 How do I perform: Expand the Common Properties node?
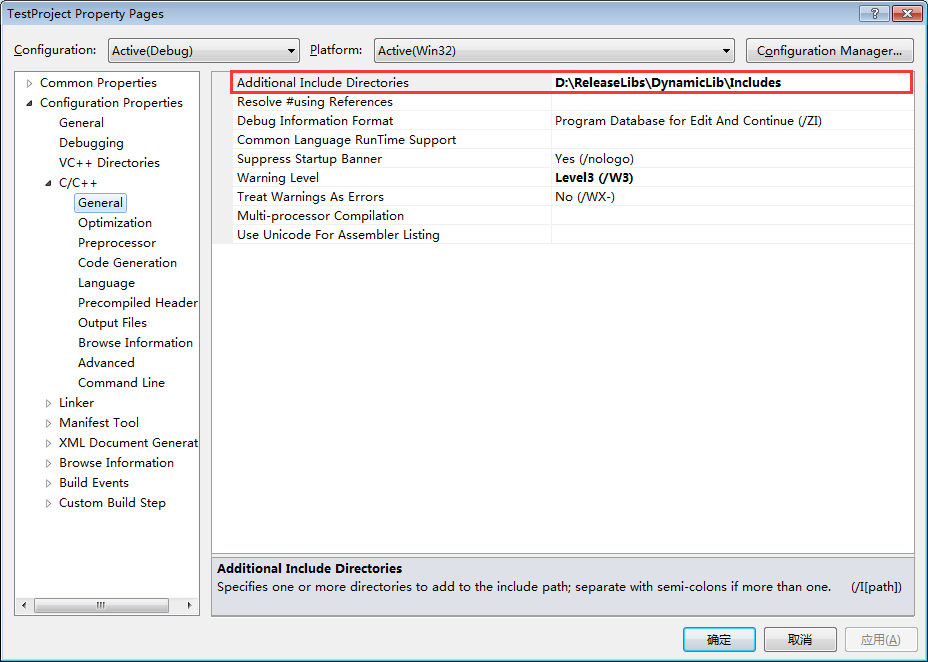[x=29, y=83]
